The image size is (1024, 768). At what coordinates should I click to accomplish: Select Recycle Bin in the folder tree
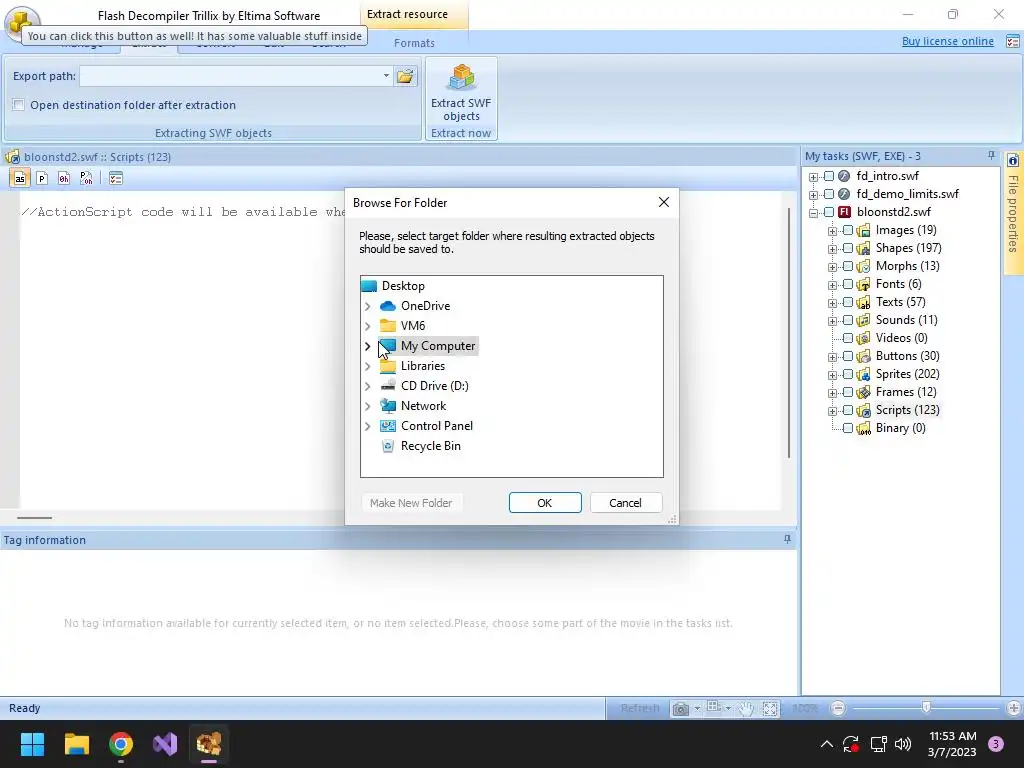click(430, 446)
